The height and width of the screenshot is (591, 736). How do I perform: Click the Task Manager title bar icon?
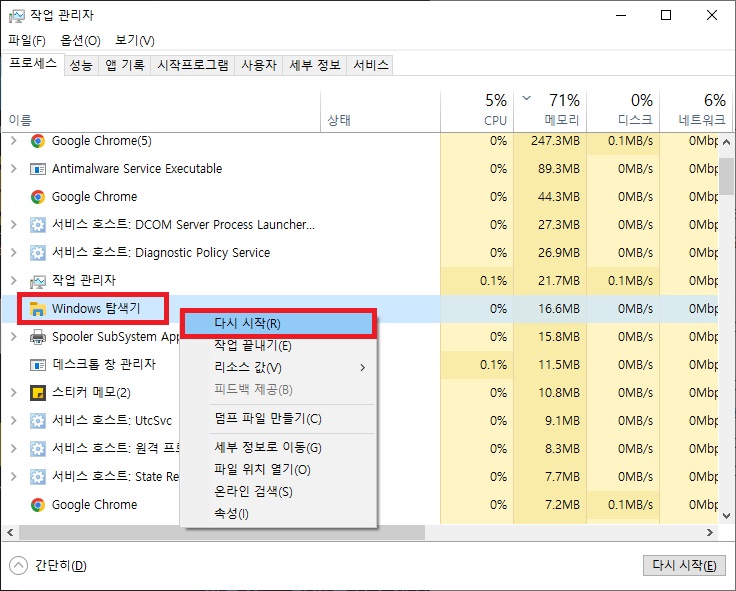[16, 16]
